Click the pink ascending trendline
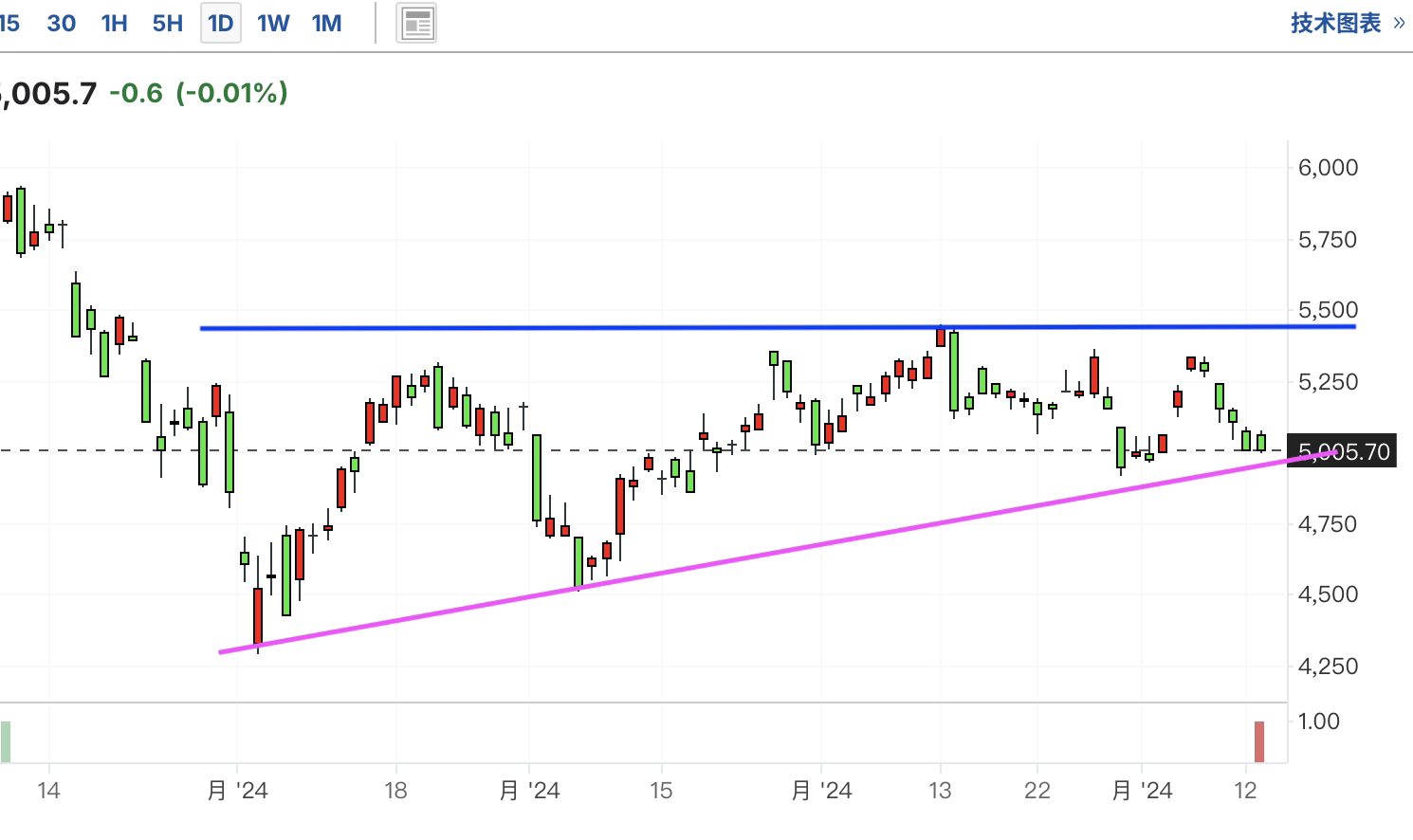Screen dimensions: 1413x840 click(778, 553)
